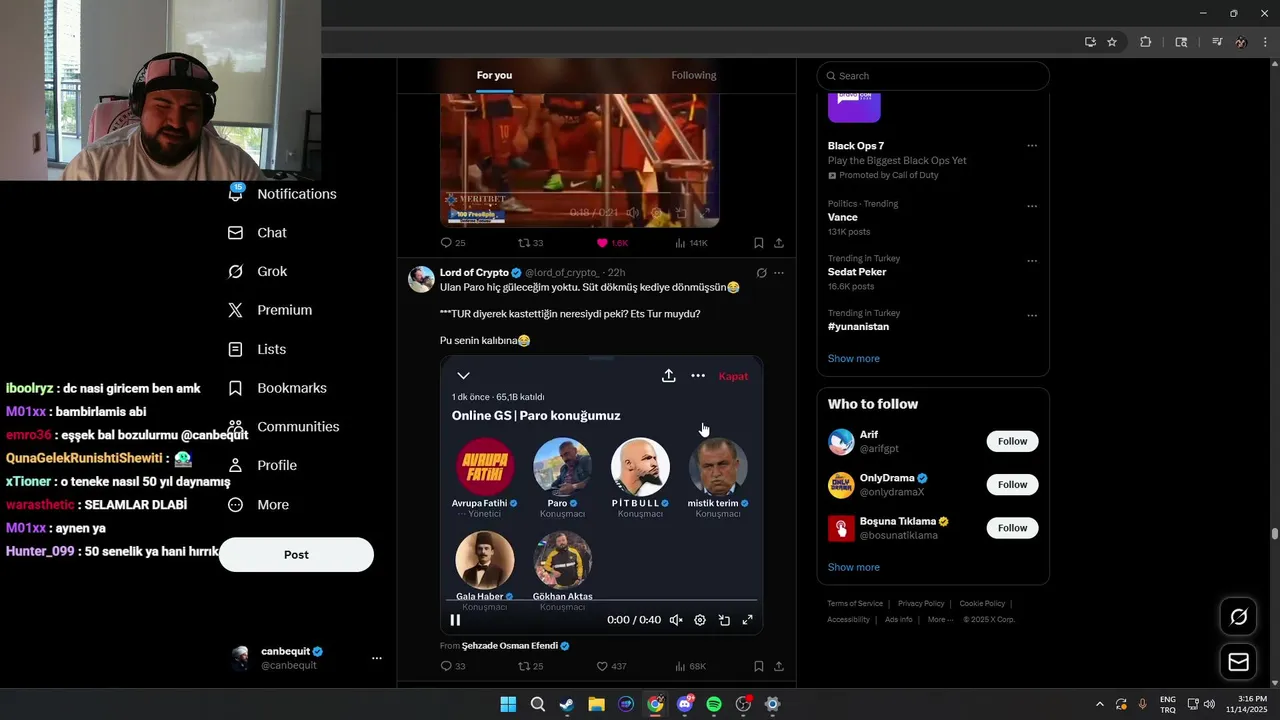This screenshot has width=1280, height=720.
Task: Like the post with 437 likes
Action: coord(611,666)
